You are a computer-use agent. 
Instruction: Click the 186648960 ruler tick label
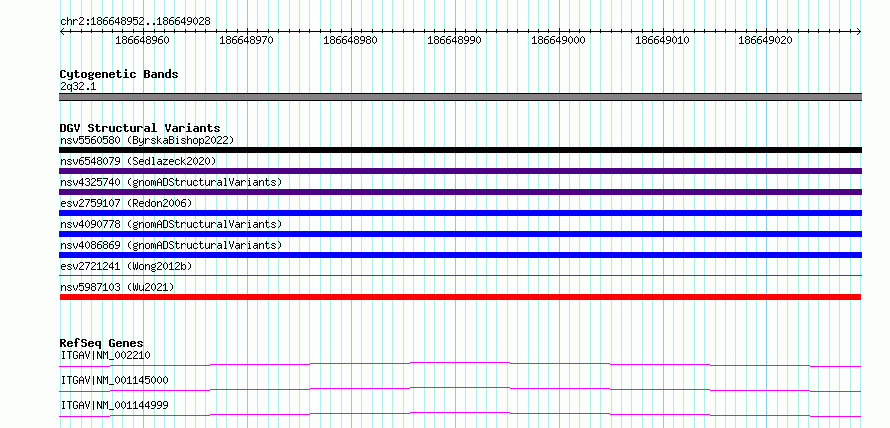coord(142,40)
